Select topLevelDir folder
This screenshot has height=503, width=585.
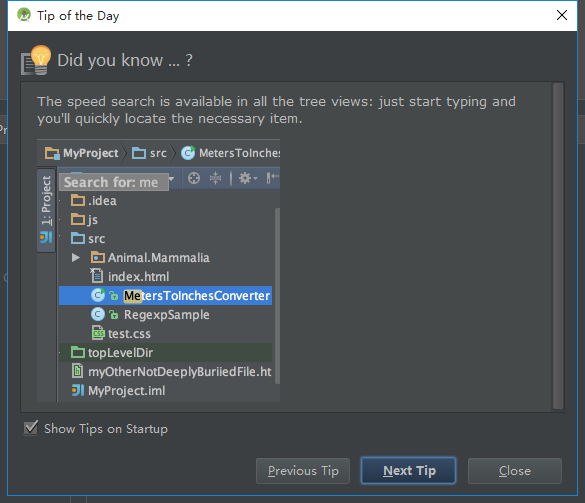pyautogui.click(x=165, y=353)
